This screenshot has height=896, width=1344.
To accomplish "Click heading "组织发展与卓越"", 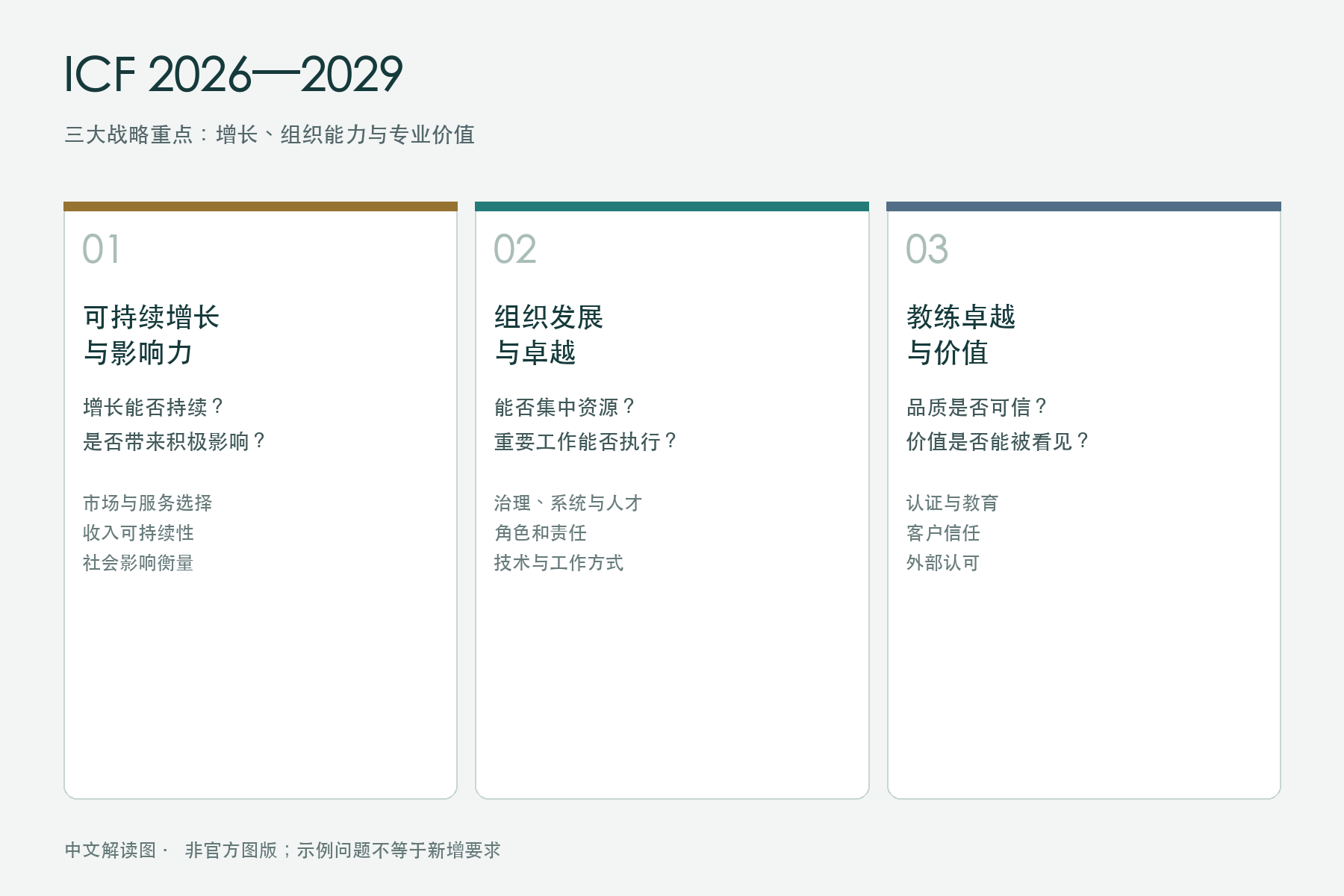I will 549,335.
